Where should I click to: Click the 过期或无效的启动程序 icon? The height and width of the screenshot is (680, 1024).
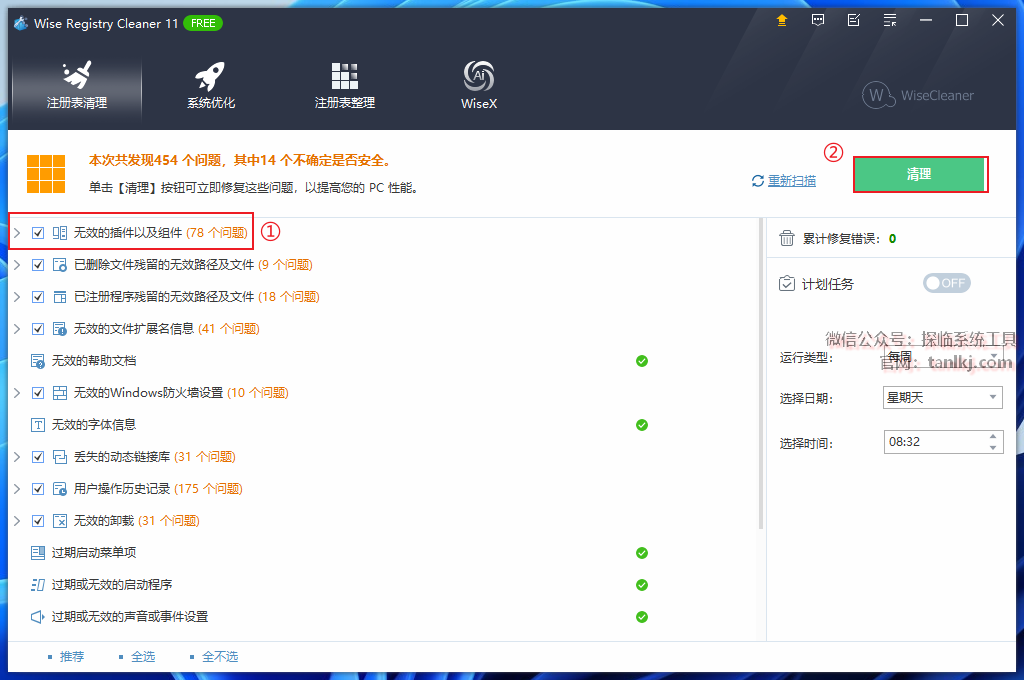pos(38,585)
